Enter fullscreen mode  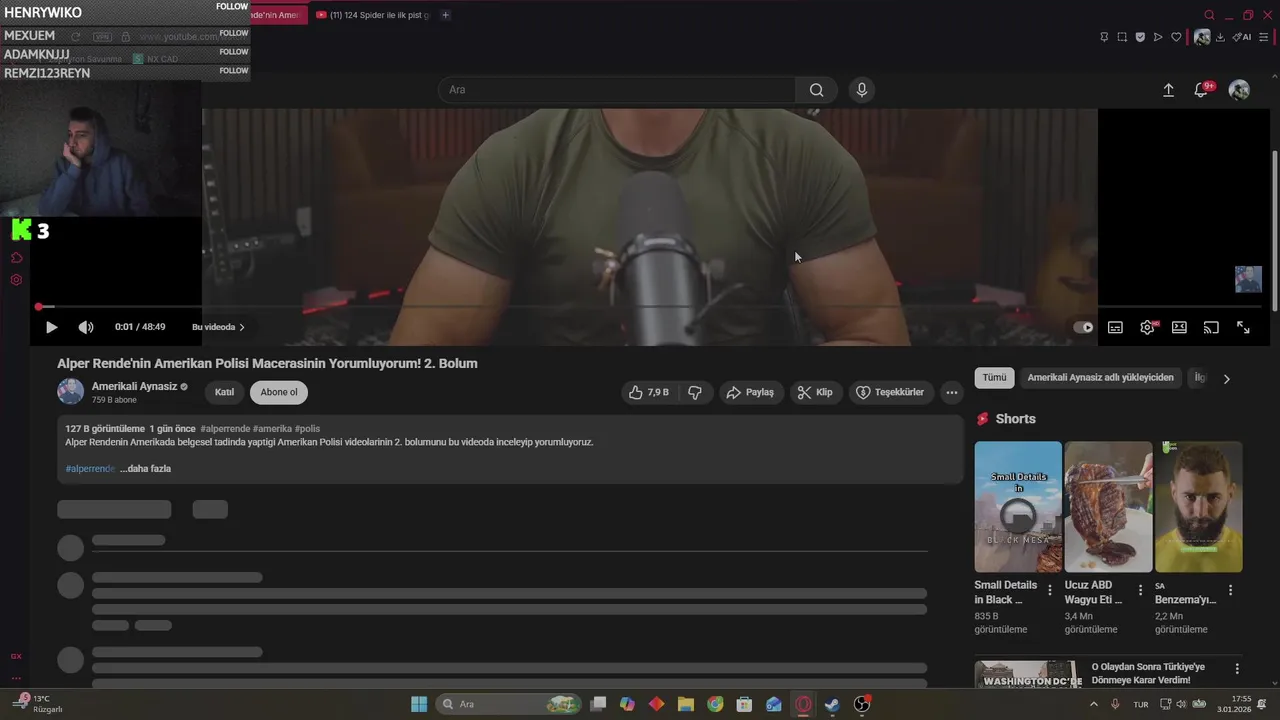(1243, 327)
